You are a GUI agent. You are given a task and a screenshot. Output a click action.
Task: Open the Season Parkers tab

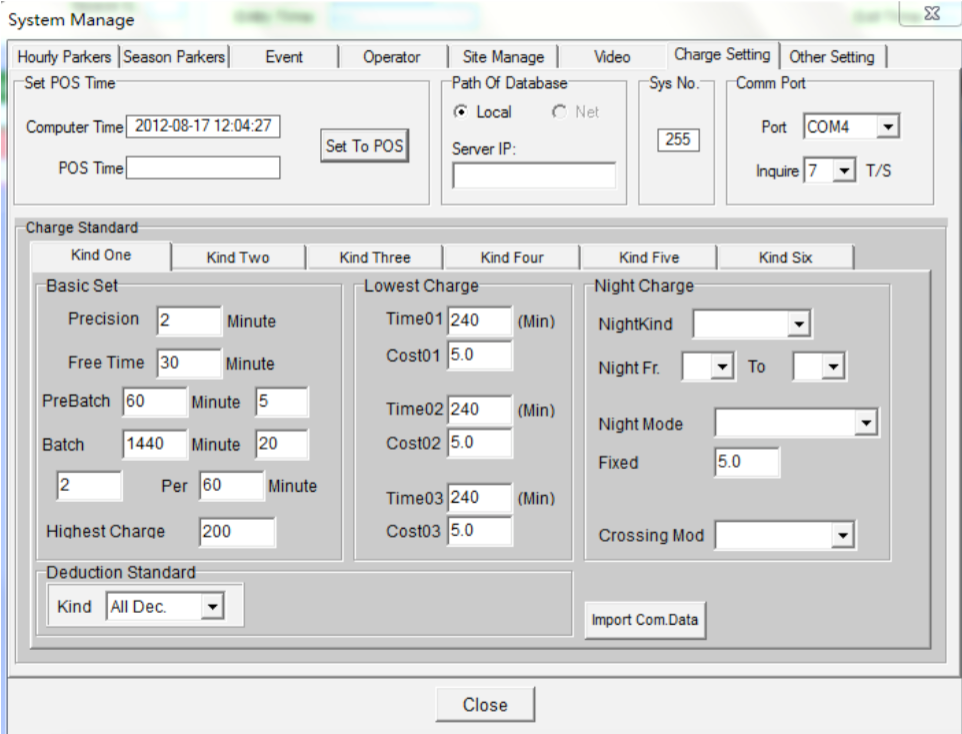tap(177, 57)
